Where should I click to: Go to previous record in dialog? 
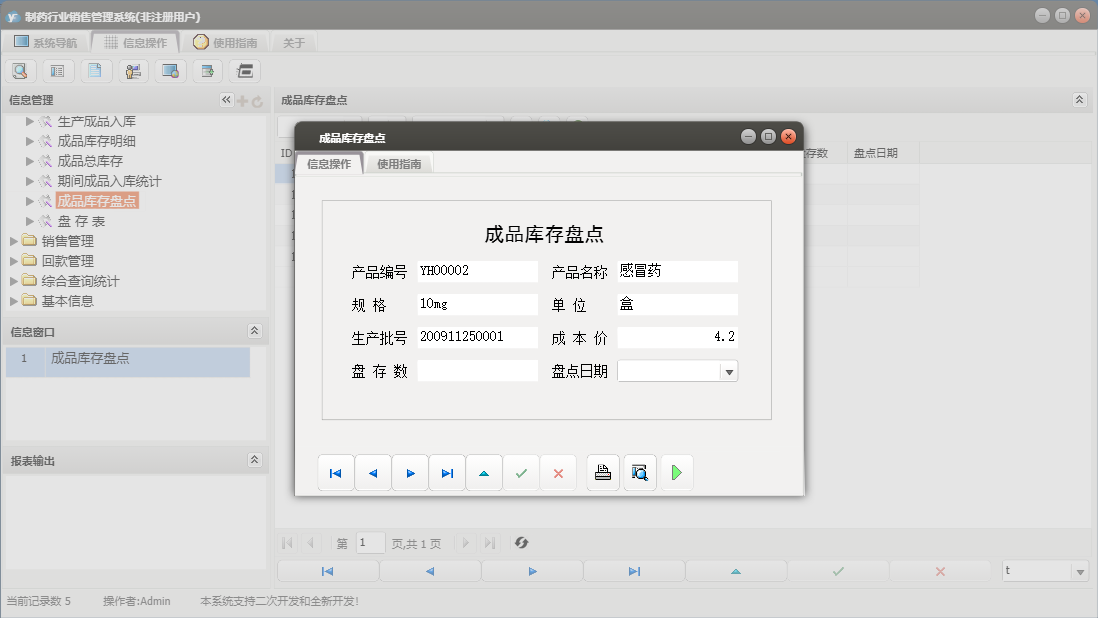373,473
